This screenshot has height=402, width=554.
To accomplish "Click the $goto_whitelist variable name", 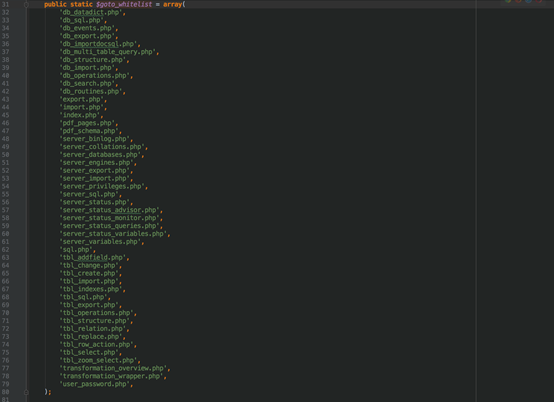I will pos(124,5).
